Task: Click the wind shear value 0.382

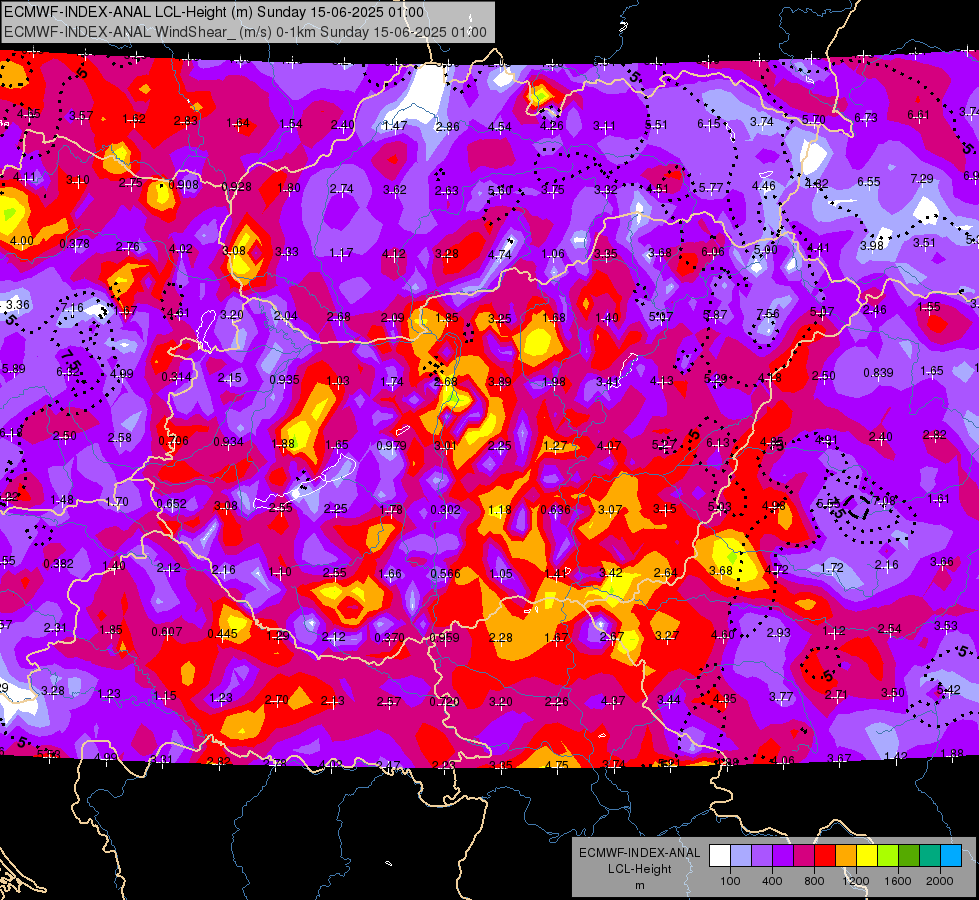Action: 58,563
